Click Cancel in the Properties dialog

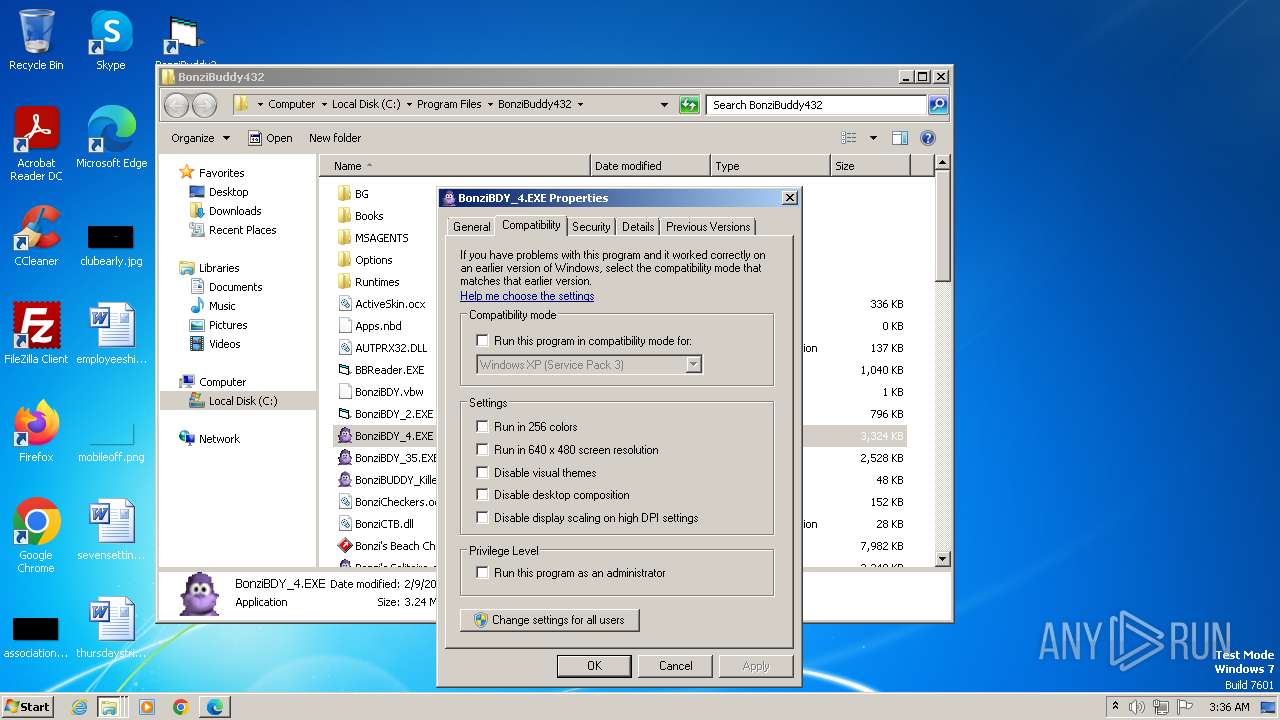675,666
